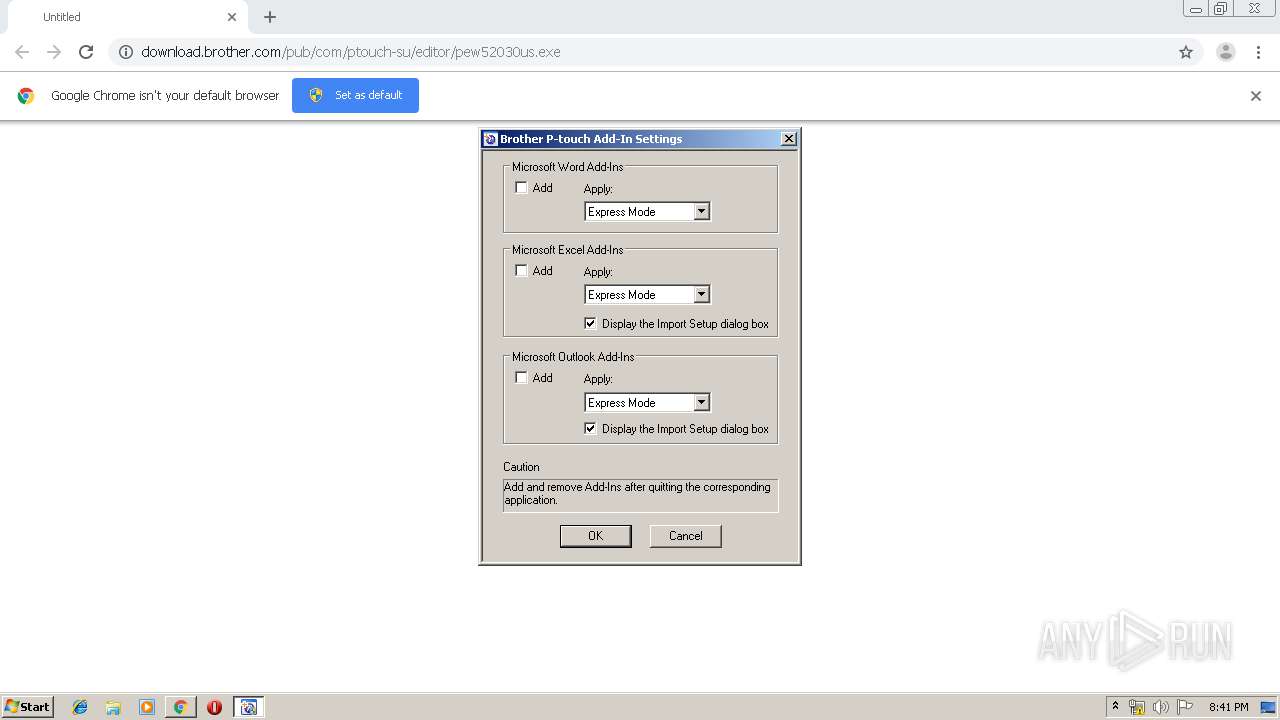Cancel the P-touch Add-In Settings dialog
The height and width of the screenshot is (720, 1280).
click(x=685, y=535)
